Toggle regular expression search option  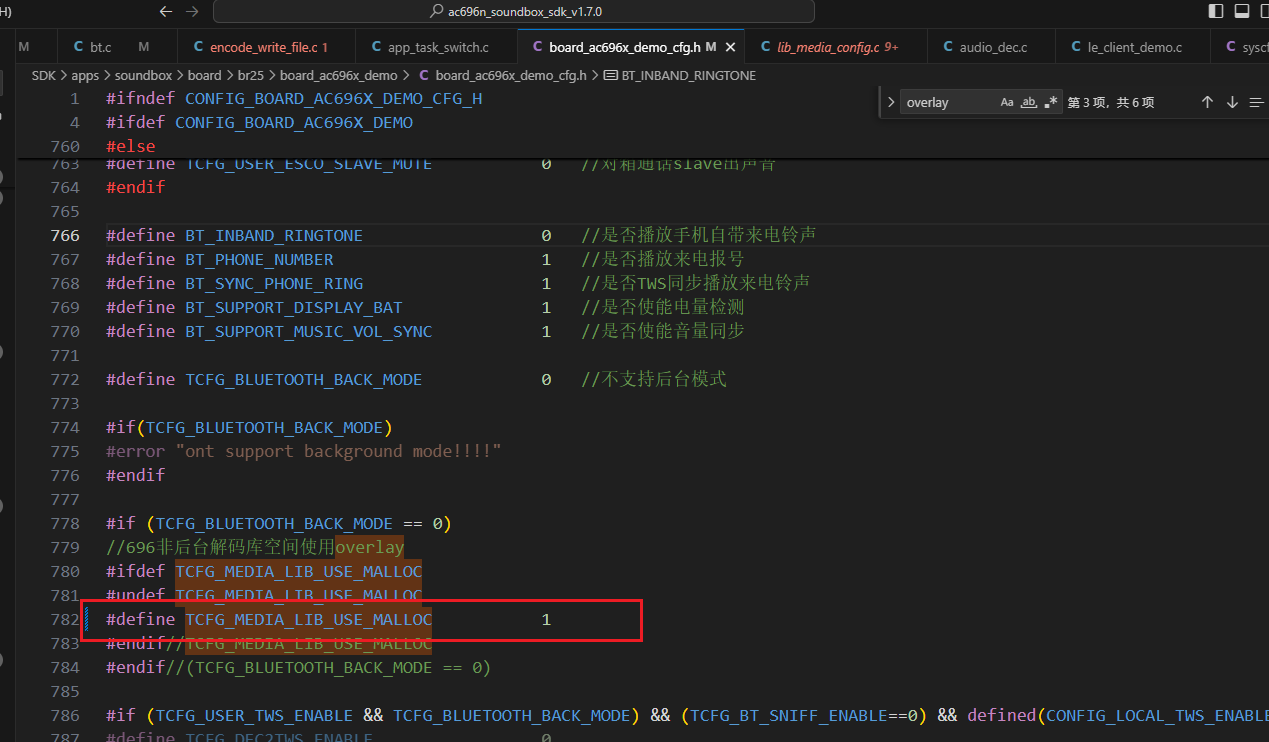pos(1051,102)
